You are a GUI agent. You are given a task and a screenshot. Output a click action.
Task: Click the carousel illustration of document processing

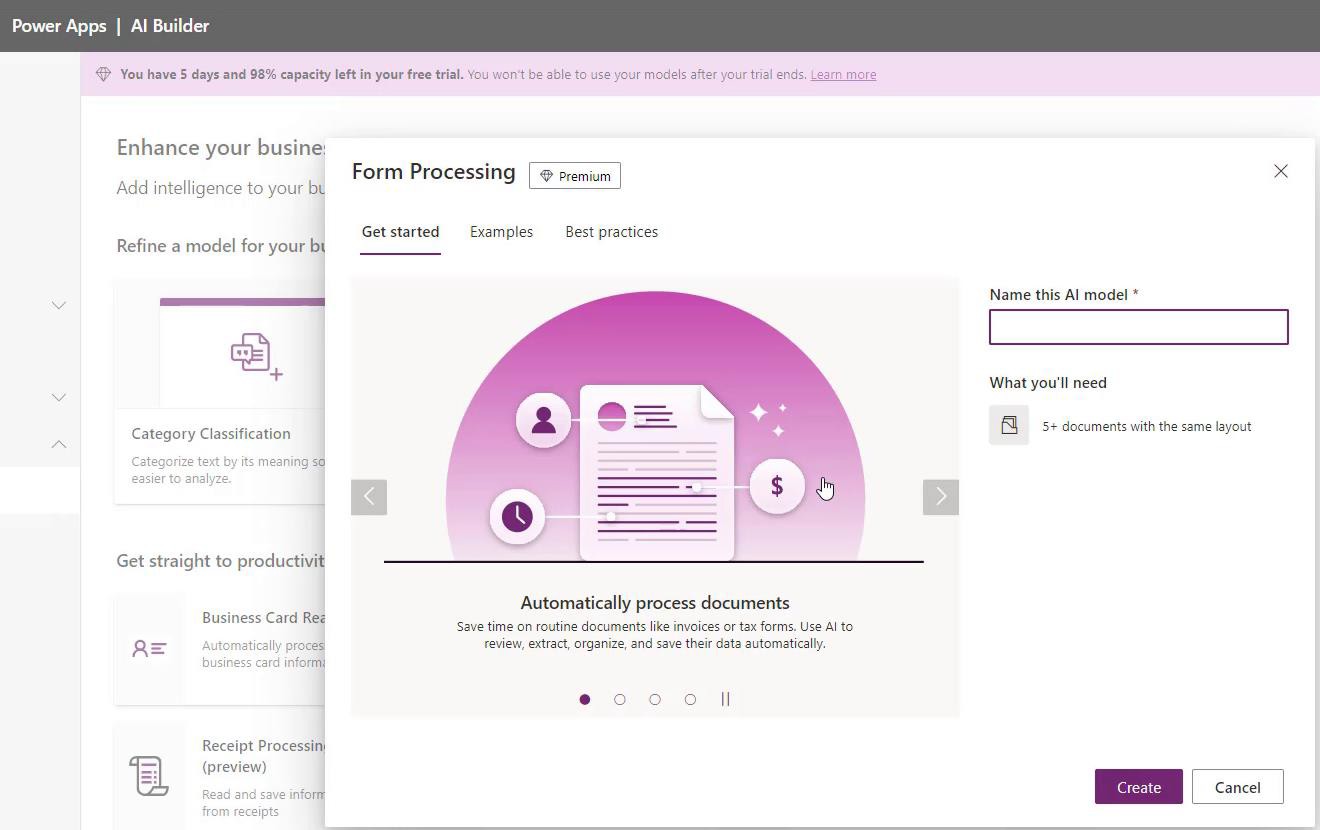tap(655, 428)
